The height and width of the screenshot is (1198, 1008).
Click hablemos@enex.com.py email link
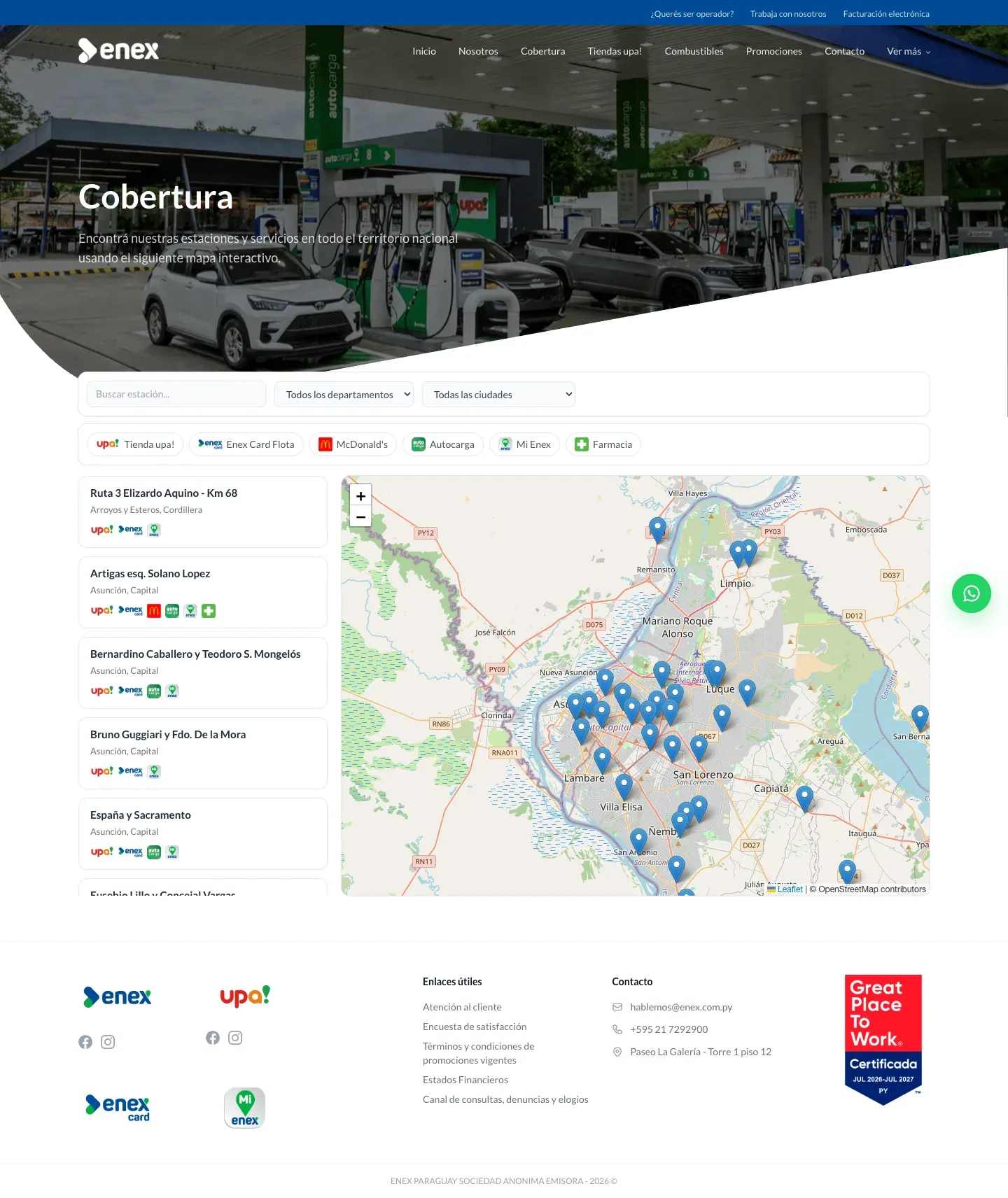click(681, 1007)
